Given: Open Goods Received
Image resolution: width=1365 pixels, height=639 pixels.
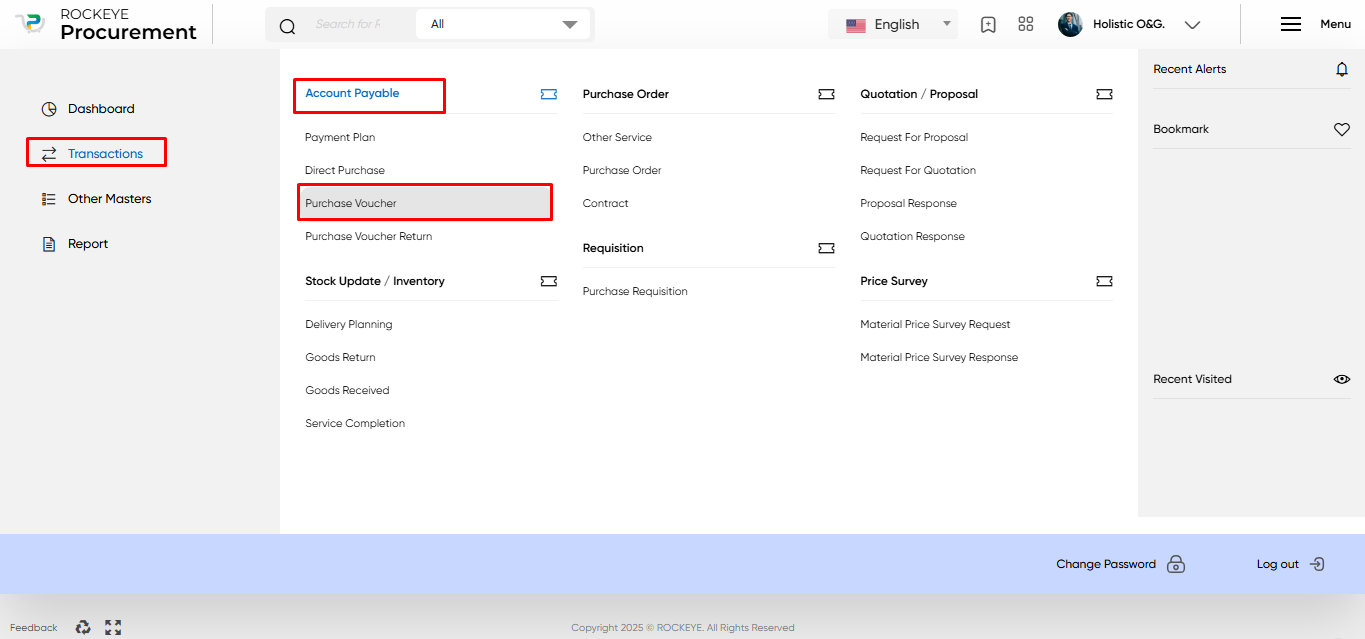Looking at the screenshot, I should [347, 390].
